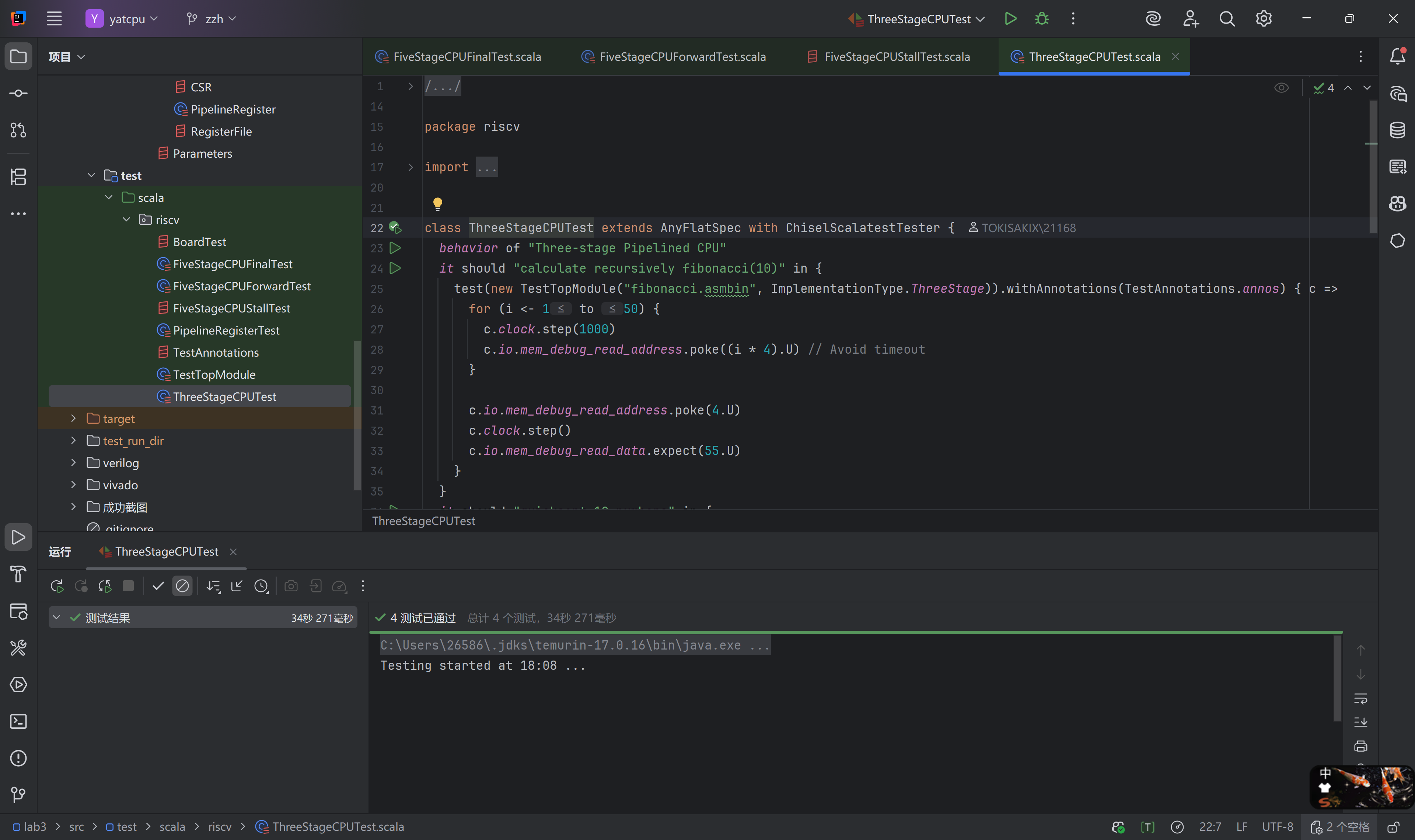Click the UTF-8 encoding status widget
The height and width of the screenshot is (840, 1415).
(1277, 826)
